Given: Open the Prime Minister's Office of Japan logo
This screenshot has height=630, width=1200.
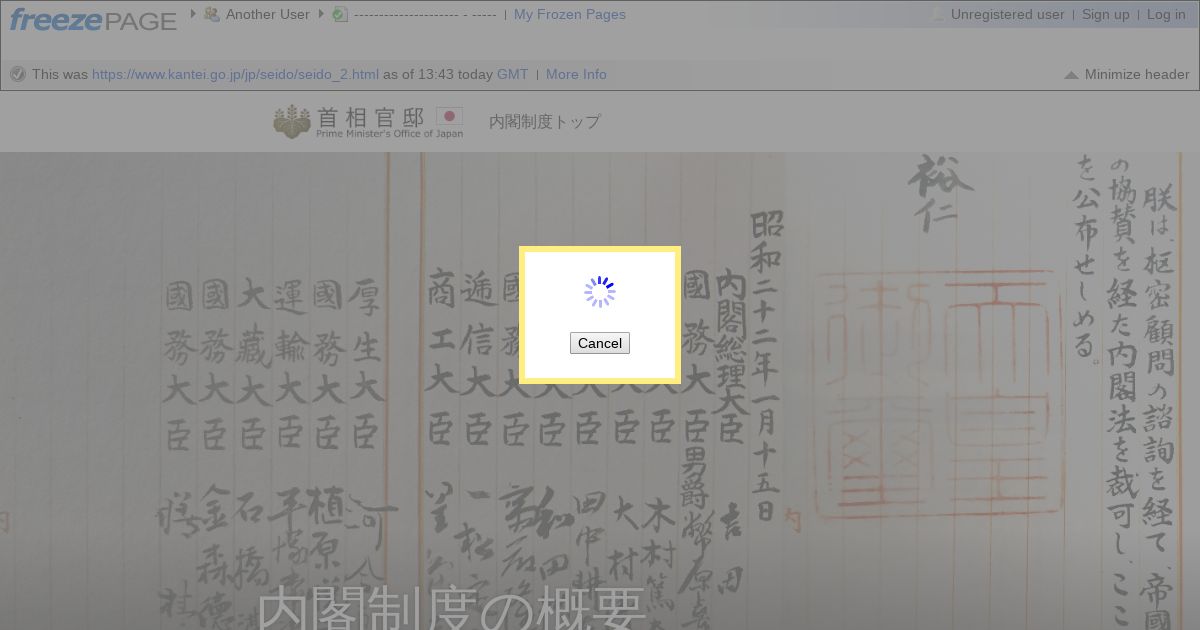Looking at the screenshot, I should point(368,121).
